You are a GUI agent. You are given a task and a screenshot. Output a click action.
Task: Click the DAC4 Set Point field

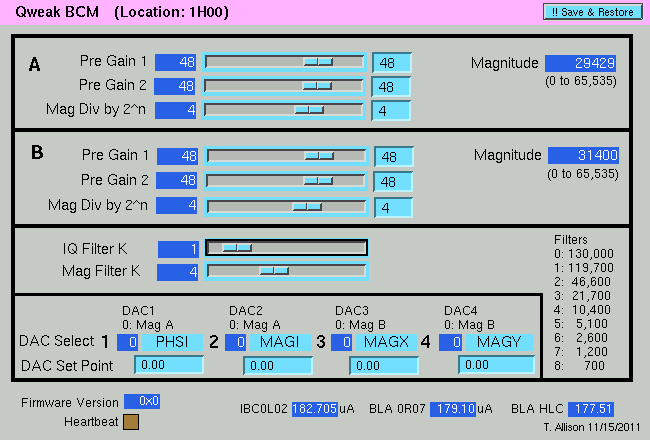[496, 365]
